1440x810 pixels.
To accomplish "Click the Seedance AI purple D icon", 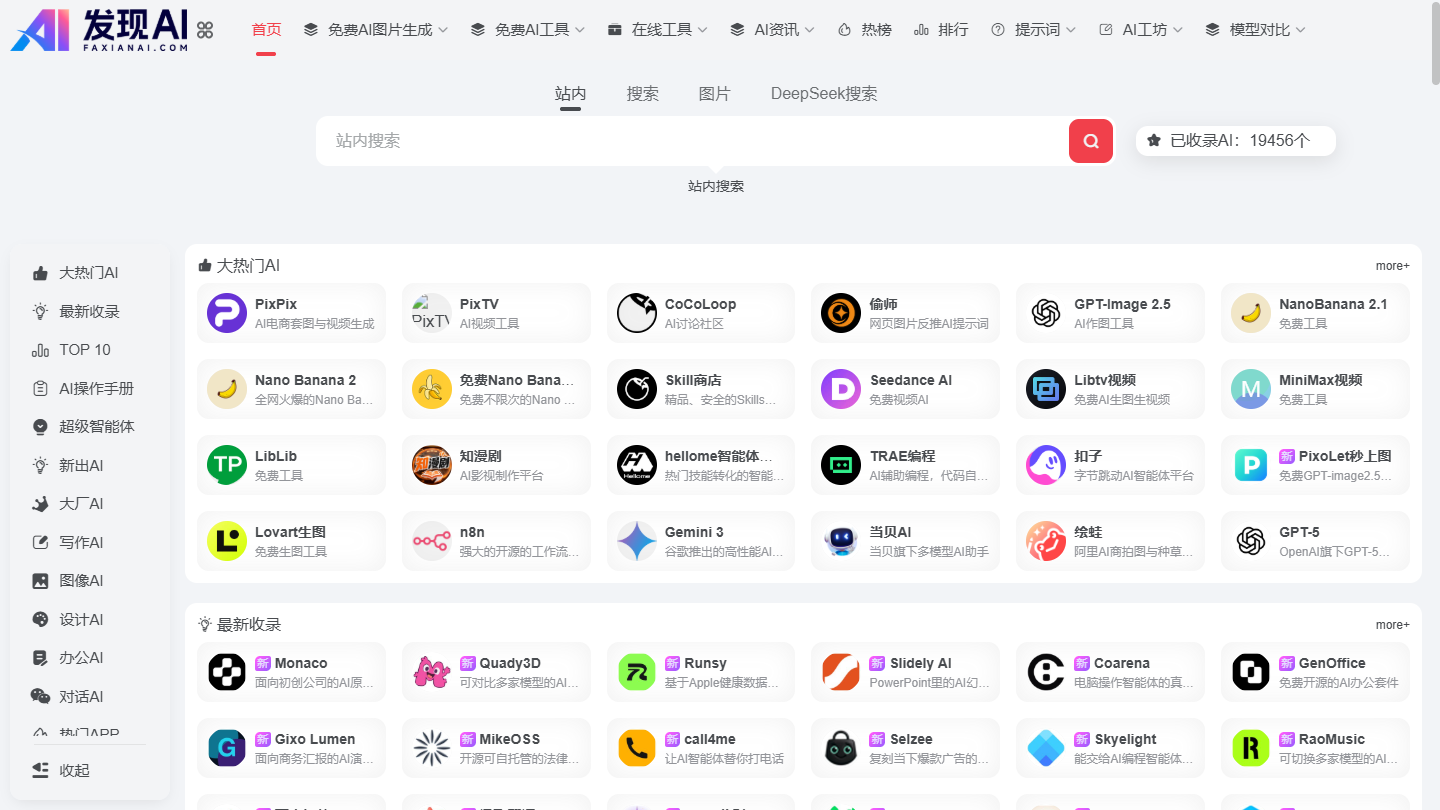I will tap(841, 389).
